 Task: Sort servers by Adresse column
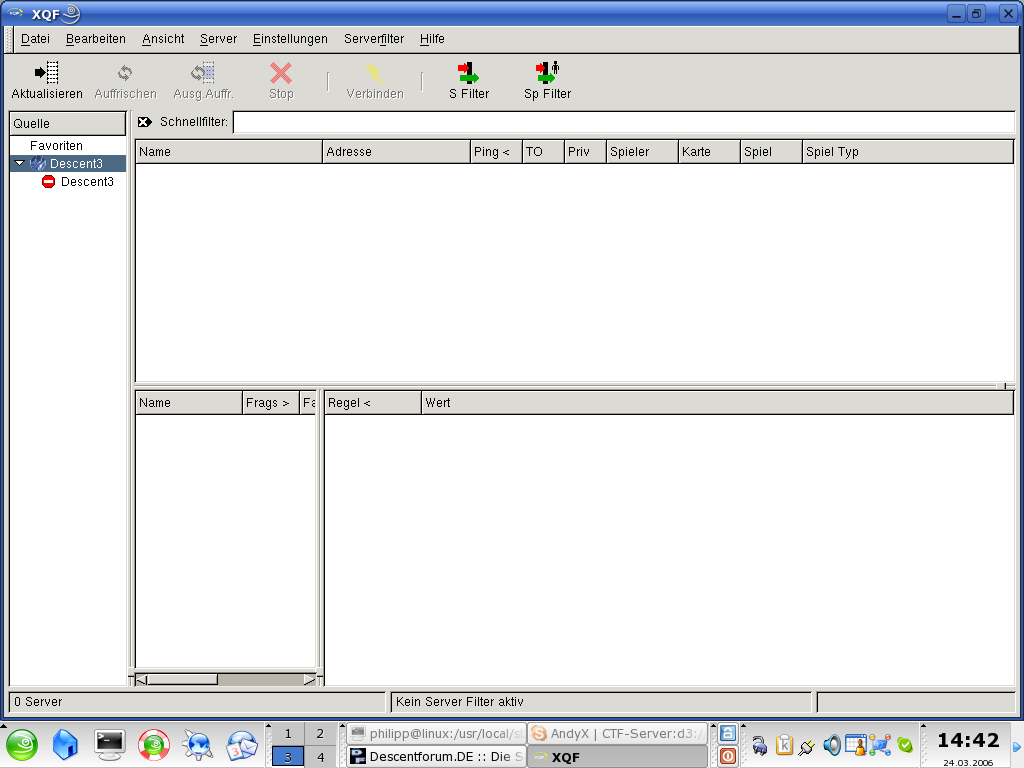click(x=396, y=152)
